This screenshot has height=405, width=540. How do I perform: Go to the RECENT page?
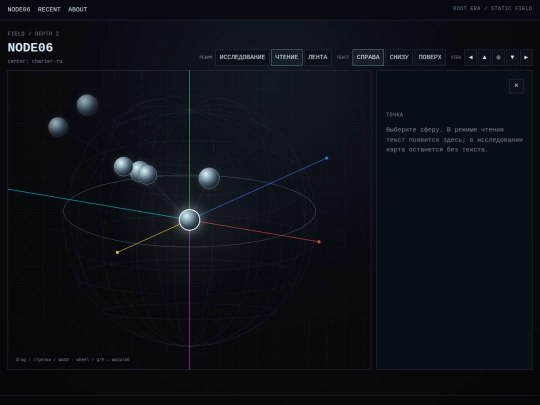coord(49,10)
